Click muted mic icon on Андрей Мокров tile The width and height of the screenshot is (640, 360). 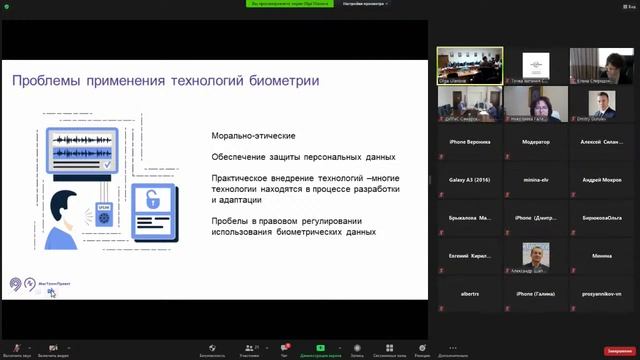click(573, 195)
